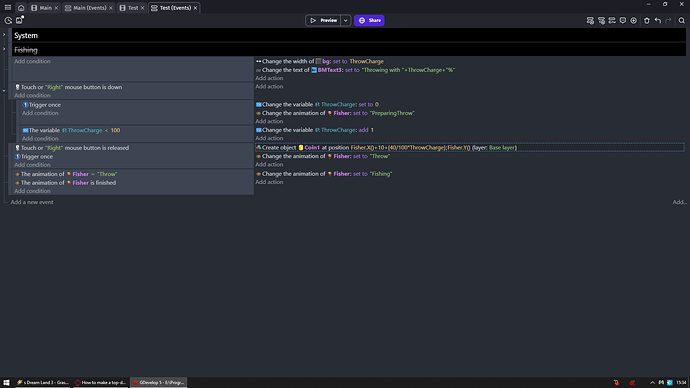The height and width of the screenshot is (388, 690).
Task: Click the Share button
Action: coord(369,21)
